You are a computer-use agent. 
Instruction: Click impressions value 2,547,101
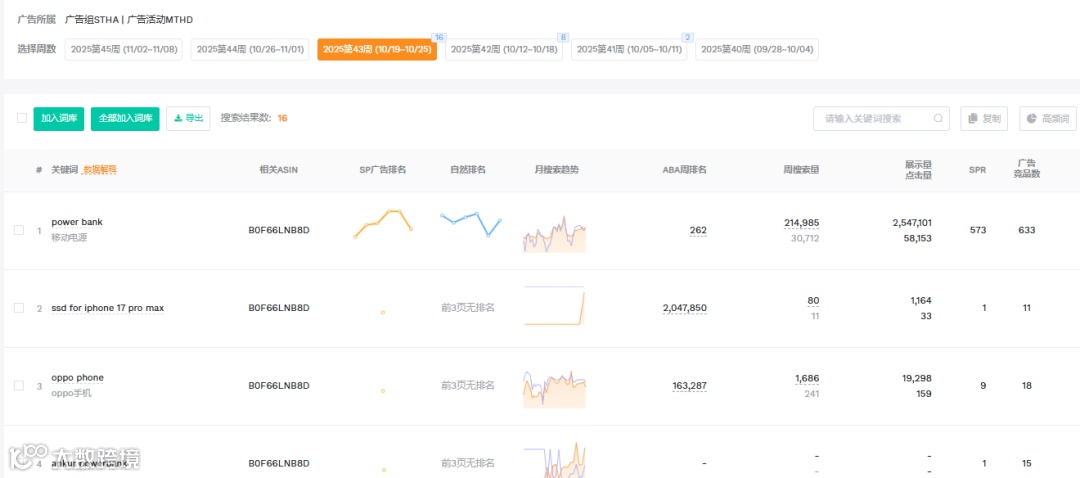click(912, 222)
